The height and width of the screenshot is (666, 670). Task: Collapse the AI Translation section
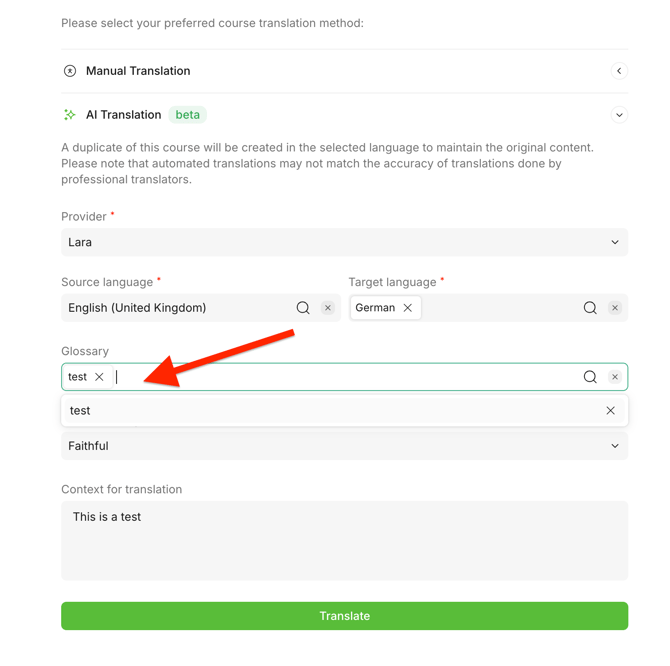click(x=619, y=115)
